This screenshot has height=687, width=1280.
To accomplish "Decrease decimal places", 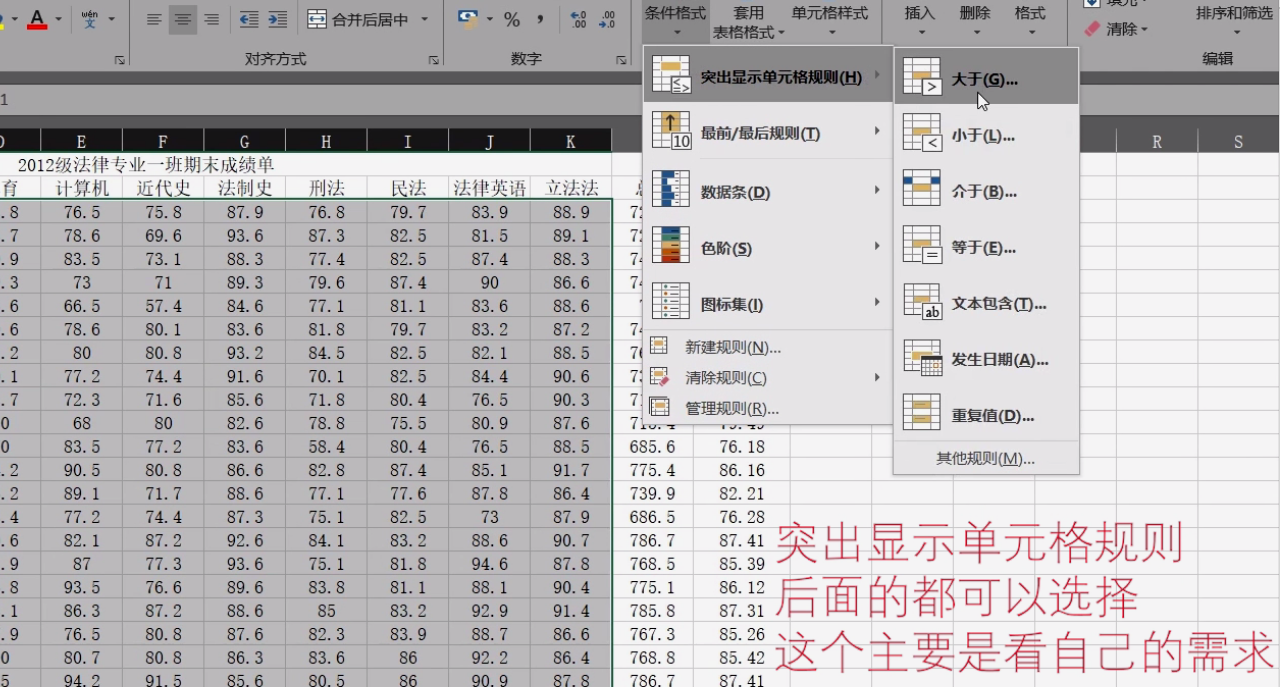I will [x=605, y=19].
